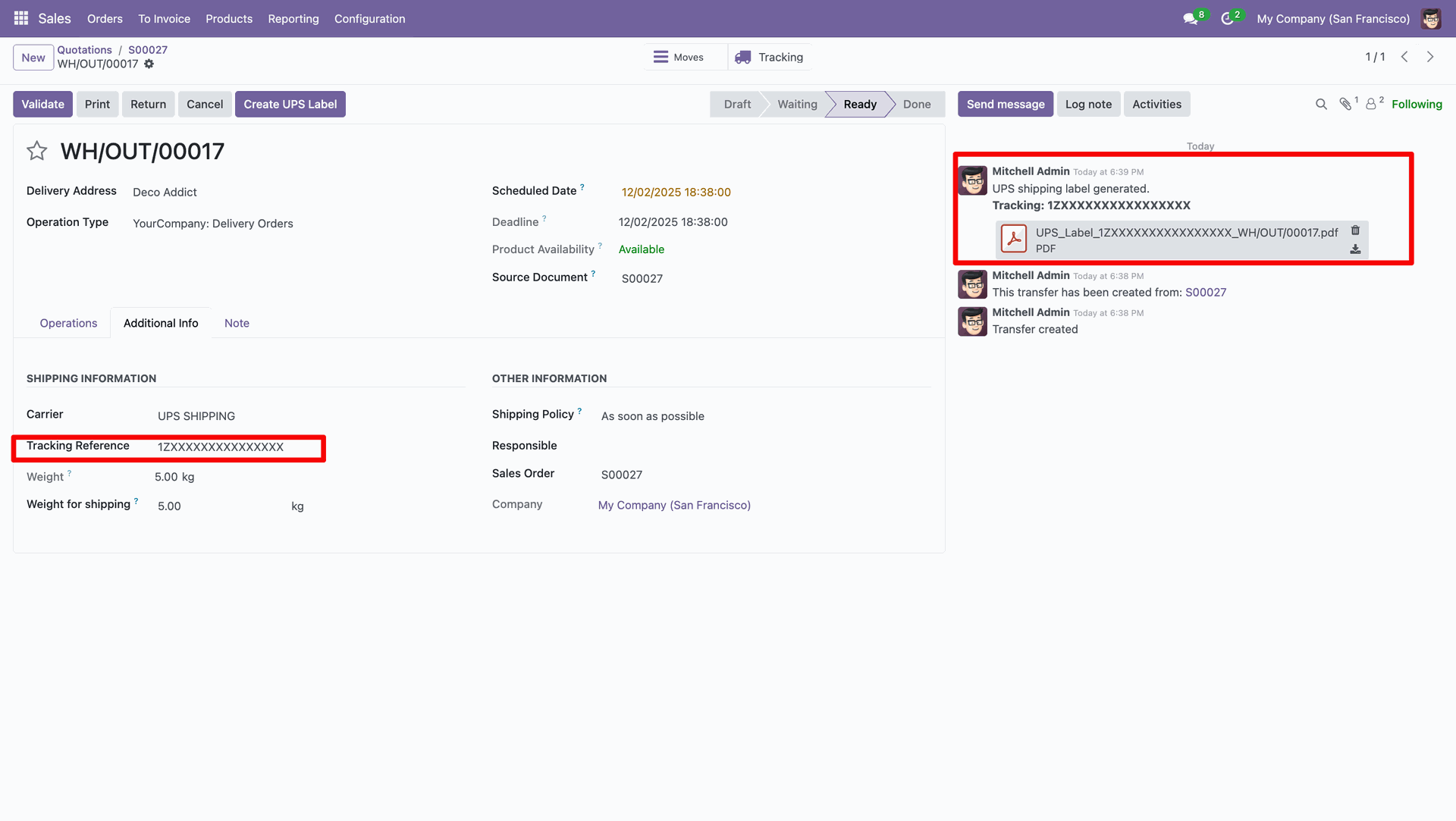Search messages with magnifier icon

click(x=1321, y=105)
